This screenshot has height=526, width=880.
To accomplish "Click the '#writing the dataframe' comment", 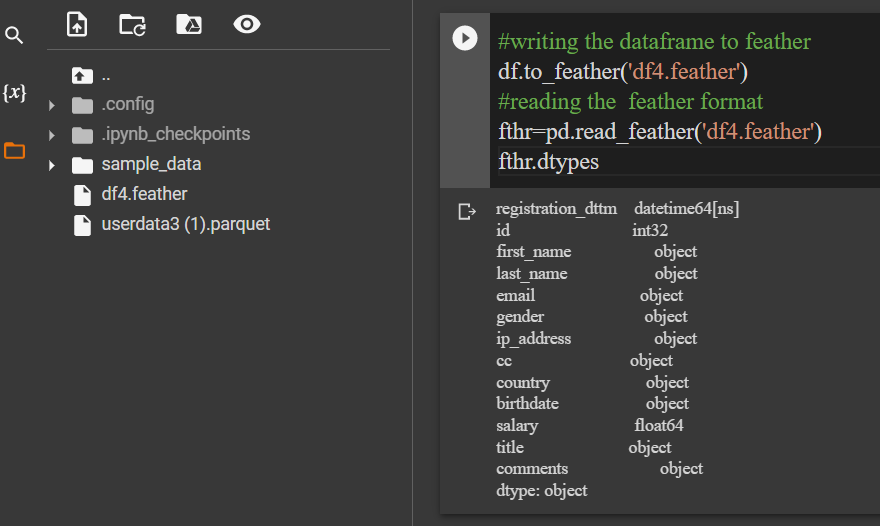I will [654, 42].
